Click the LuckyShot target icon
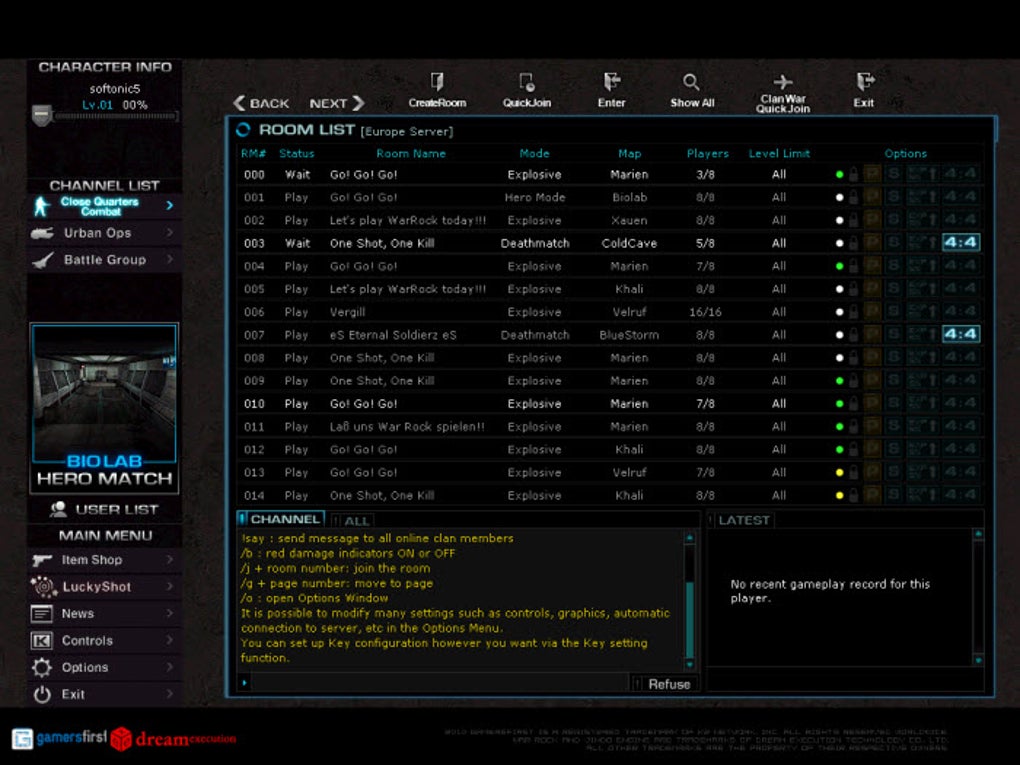The width and height of the screenshot is (1020, 765). coord(44,587)
